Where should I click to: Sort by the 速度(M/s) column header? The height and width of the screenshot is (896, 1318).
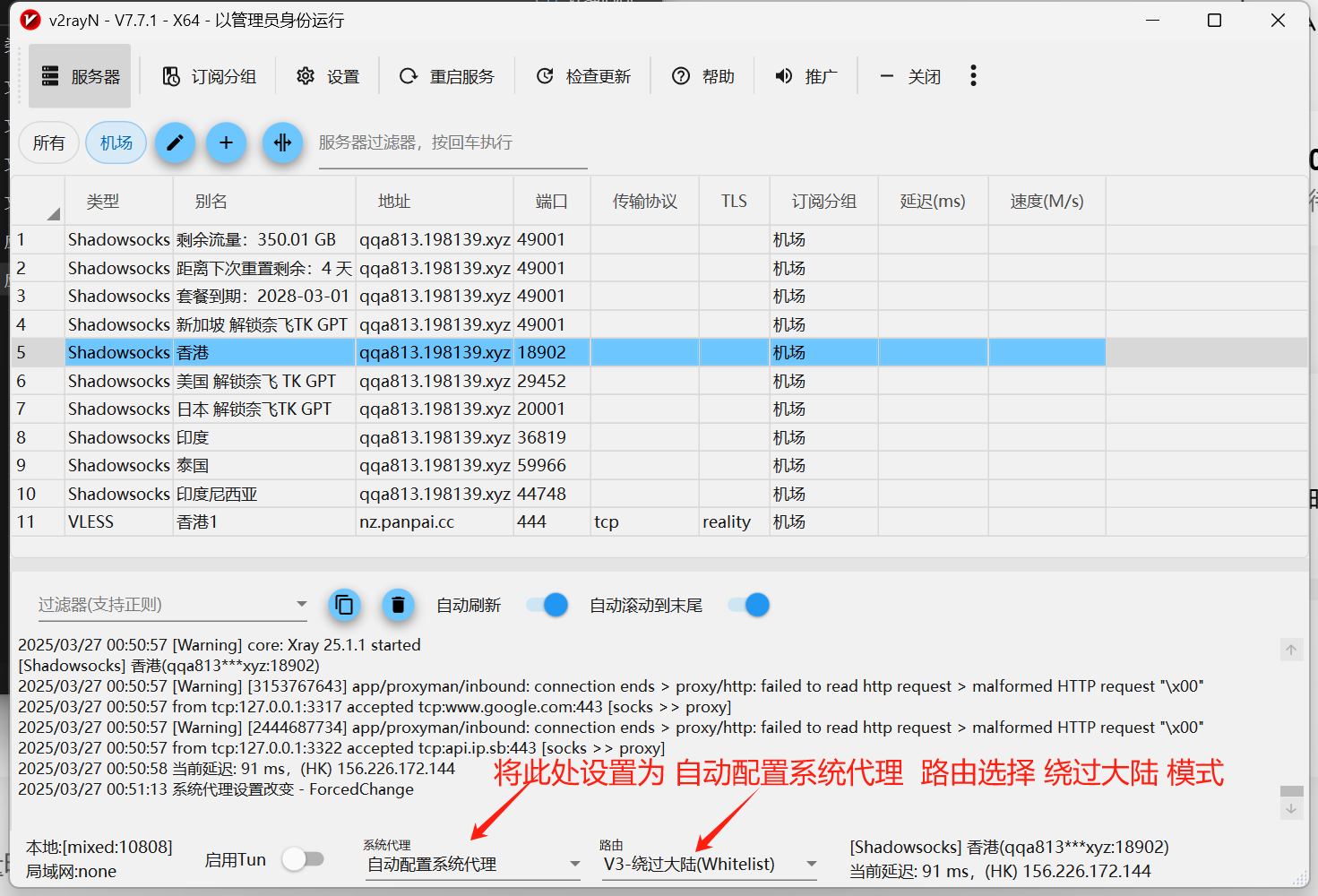(1047, 202)
